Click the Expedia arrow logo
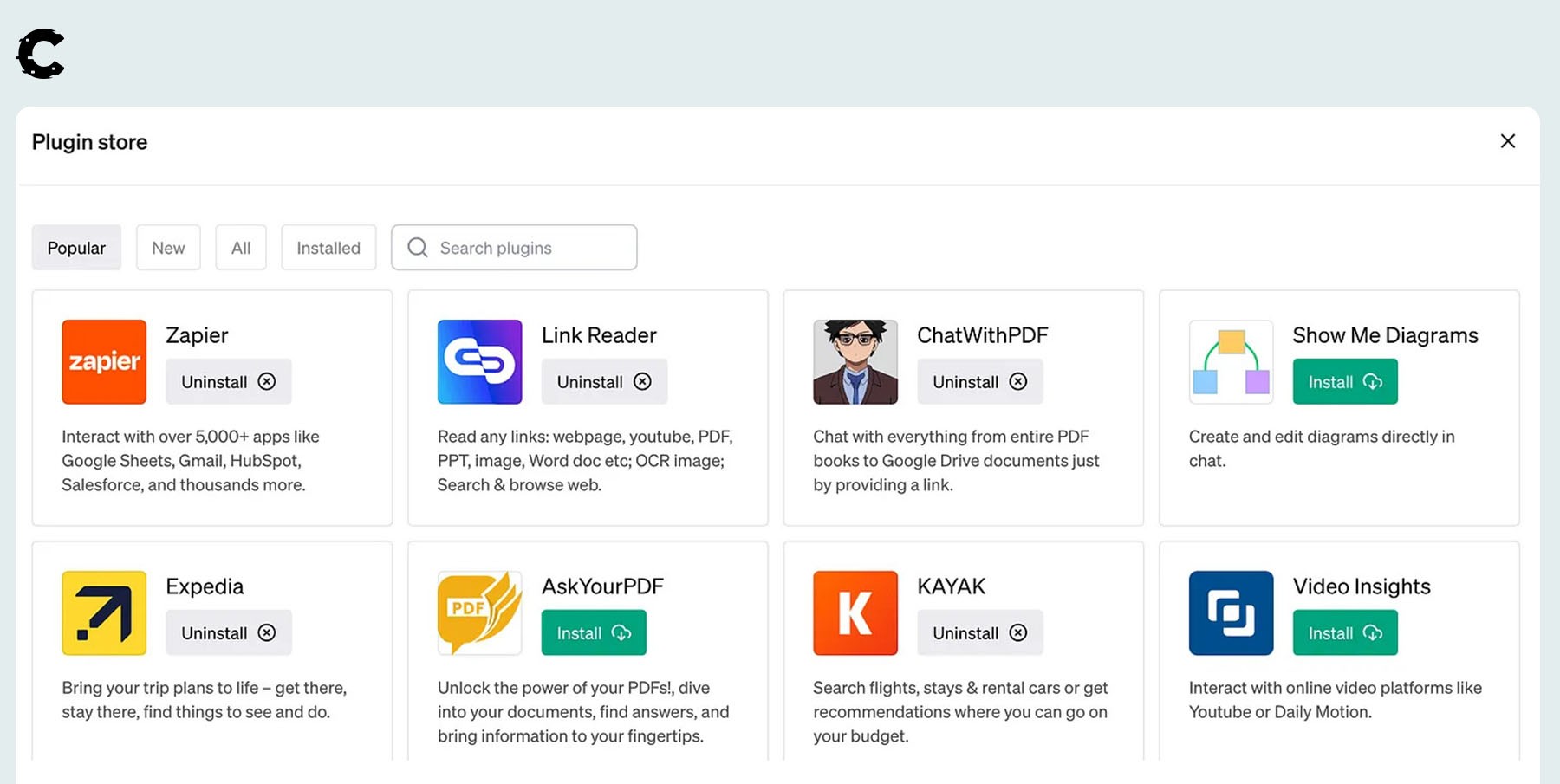1560x784 pixels. (x=103, y=612)
